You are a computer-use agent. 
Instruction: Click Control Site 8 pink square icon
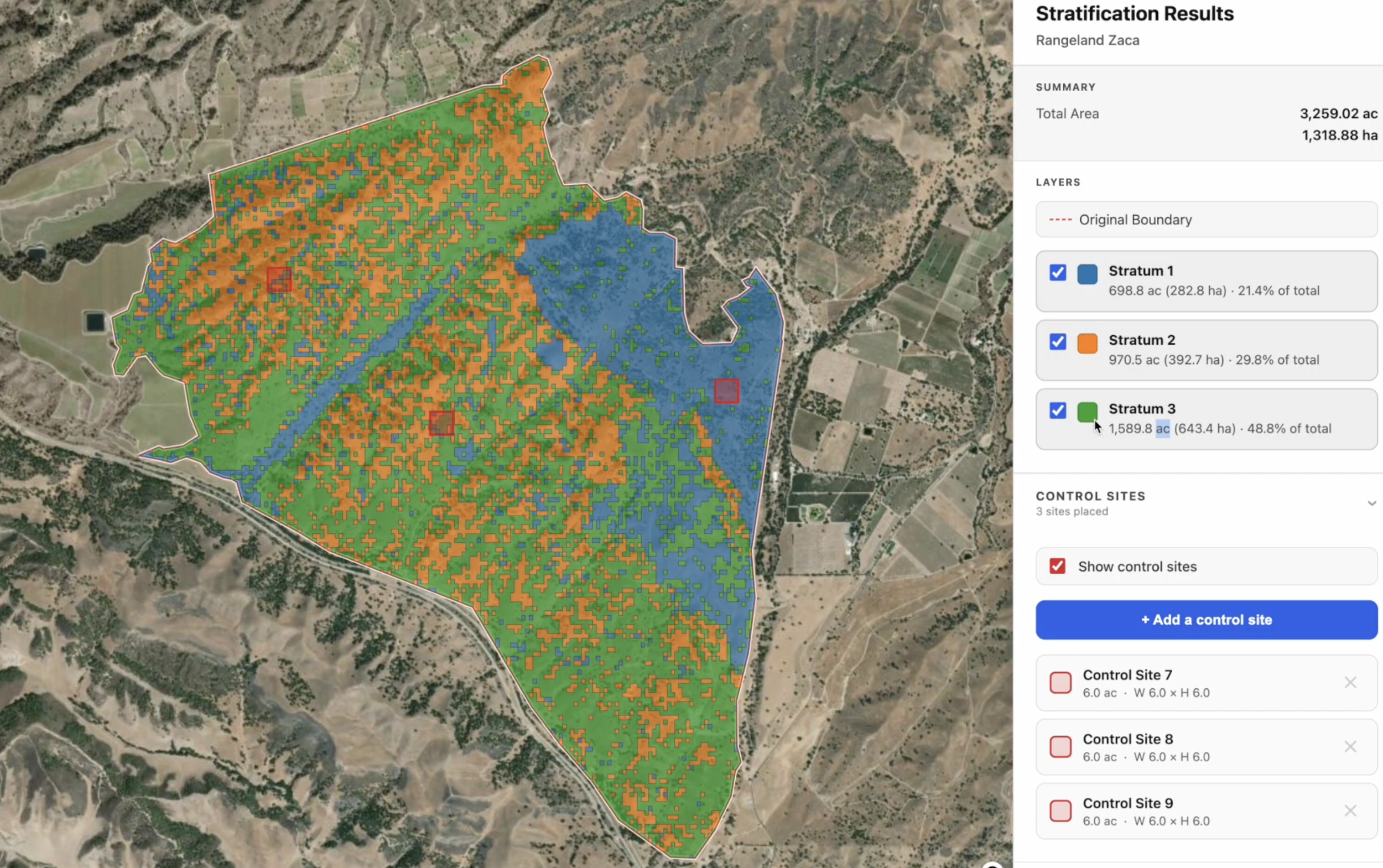1060,747
